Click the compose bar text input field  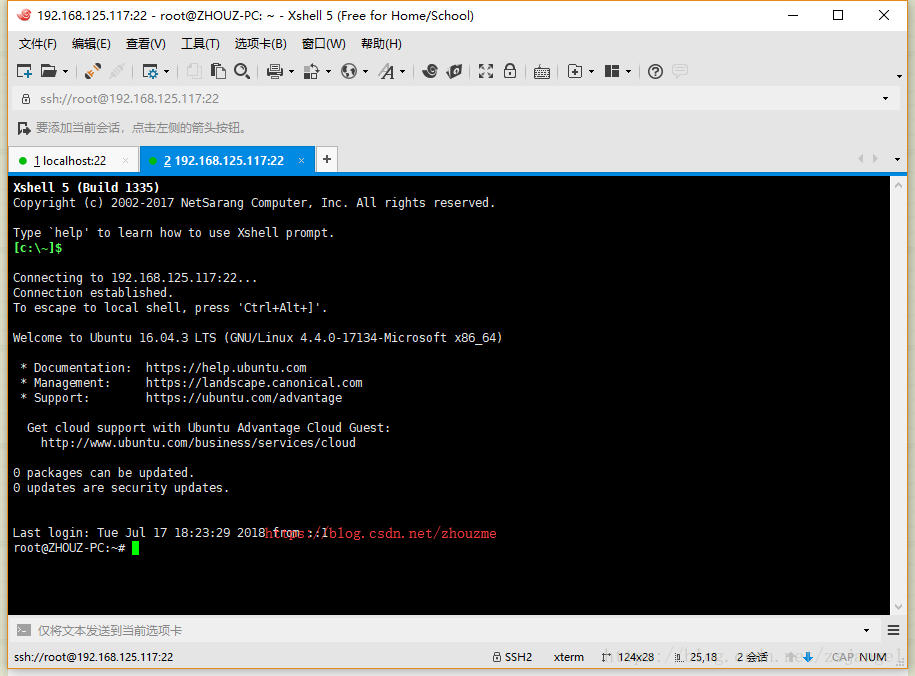(446, 630)
